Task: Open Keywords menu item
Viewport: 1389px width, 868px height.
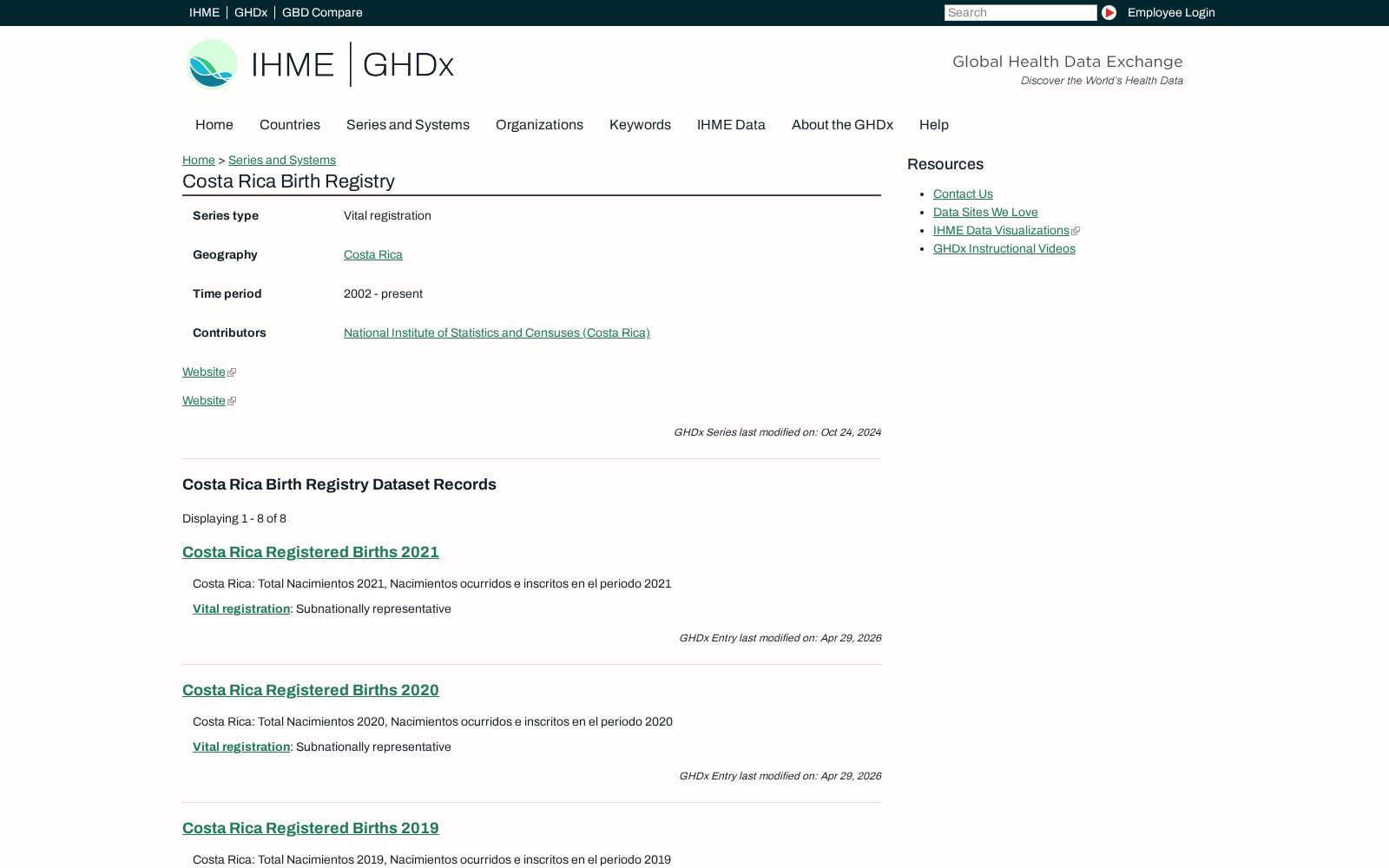Action: [640, 125]
